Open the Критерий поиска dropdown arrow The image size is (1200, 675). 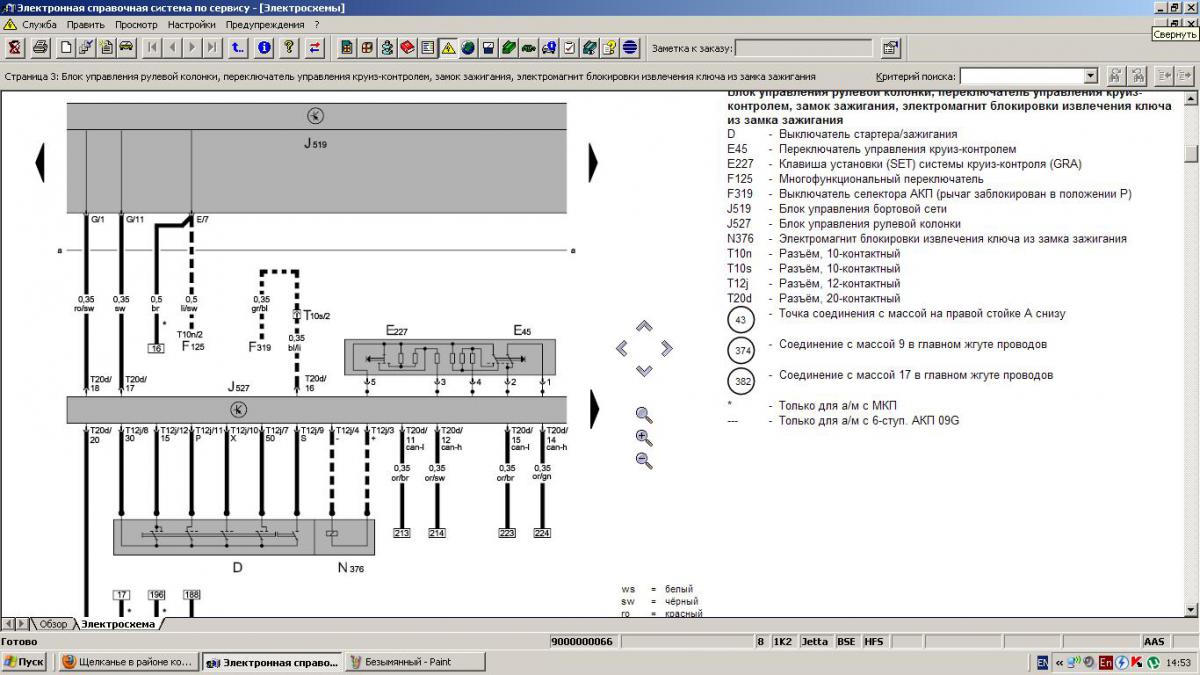(x=1090, y=76)
